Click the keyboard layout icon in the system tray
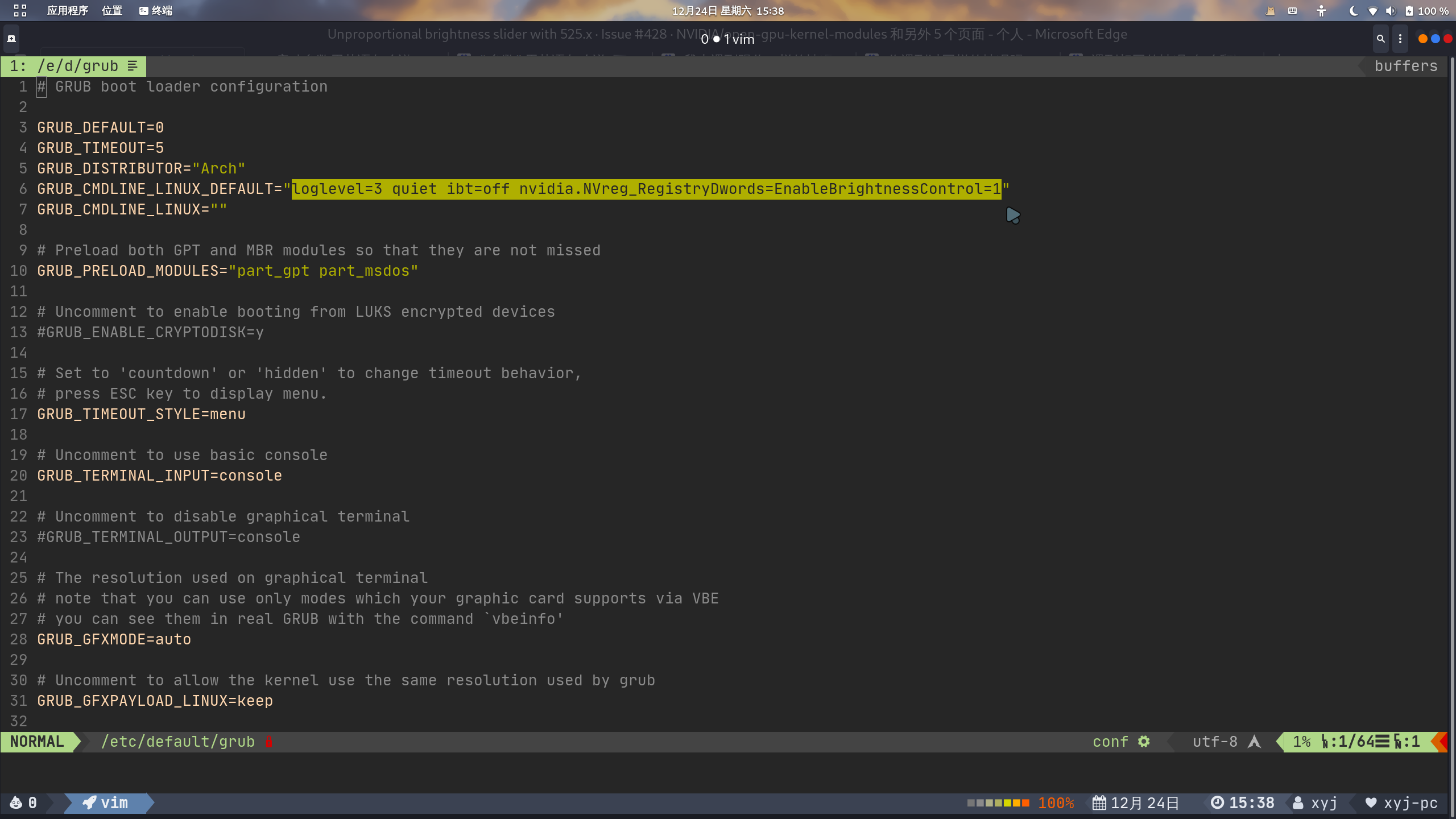The width and height of the screenshot is (1456, 819). click(x=1292, y=11)
